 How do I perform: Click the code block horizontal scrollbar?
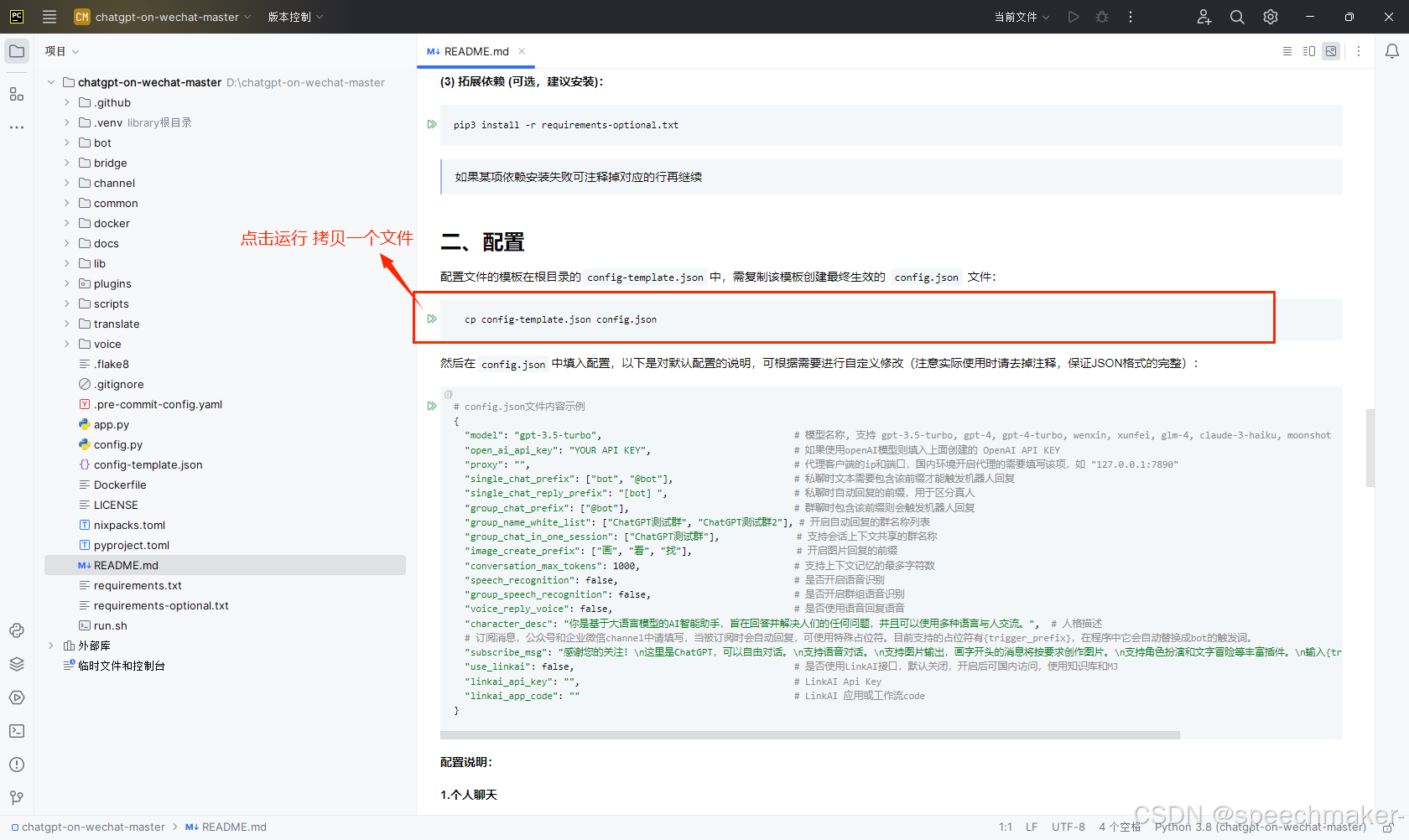pos(810,735)
